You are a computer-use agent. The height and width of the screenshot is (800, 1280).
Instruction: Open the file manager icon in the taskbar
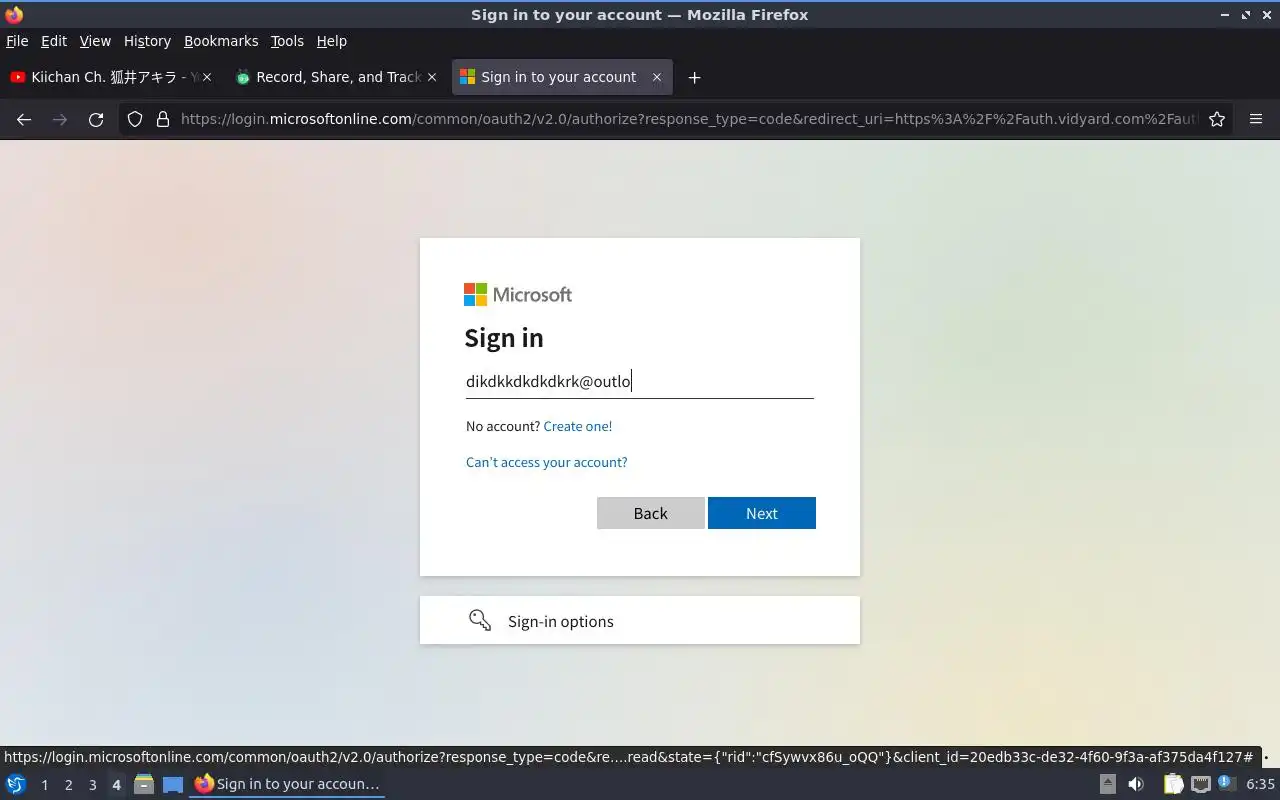pyautogui.click(x=144, y=784)
